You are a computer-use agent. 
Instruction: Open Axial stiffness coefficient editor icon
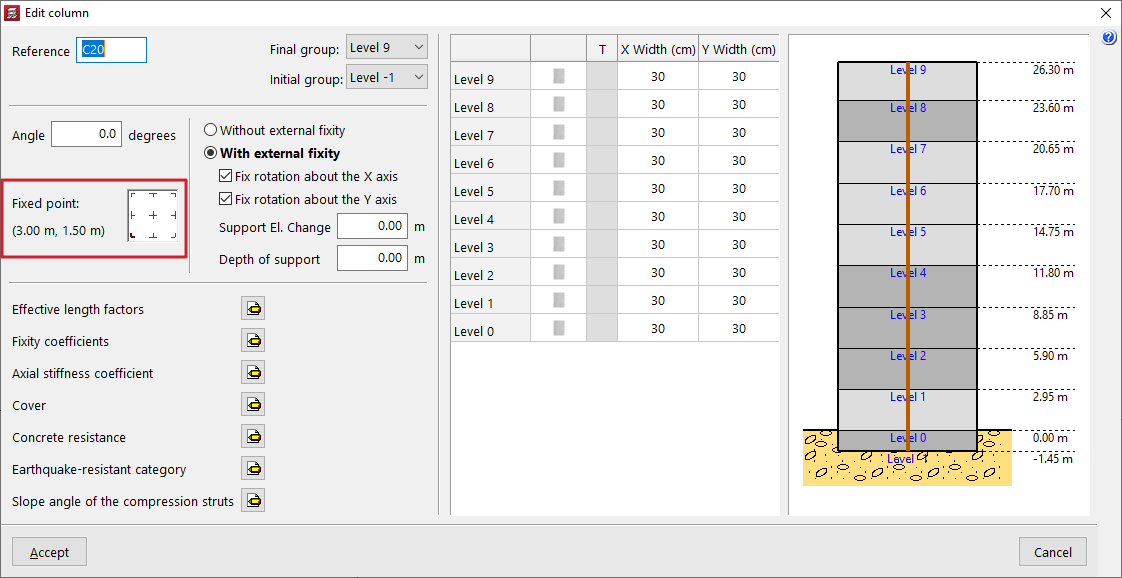pos(253,373)
